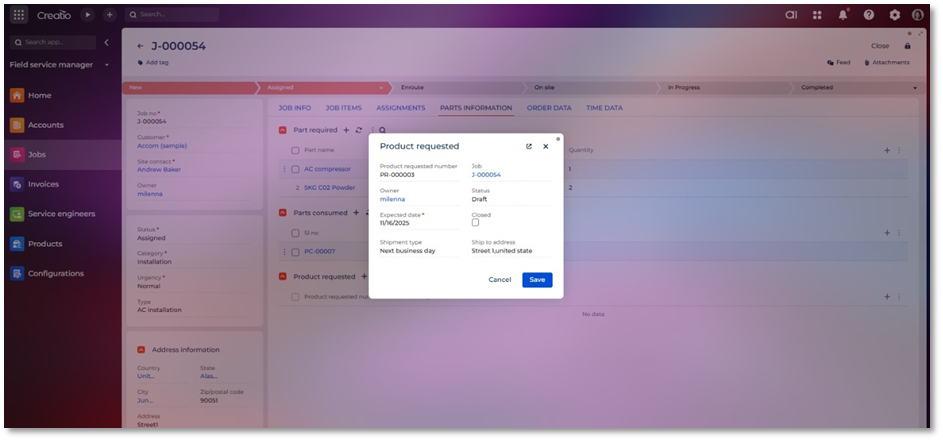Click the notifications bell icon
Image resolution: width=943 pixels, height=441 pixels.
click(x=843, y=15)
